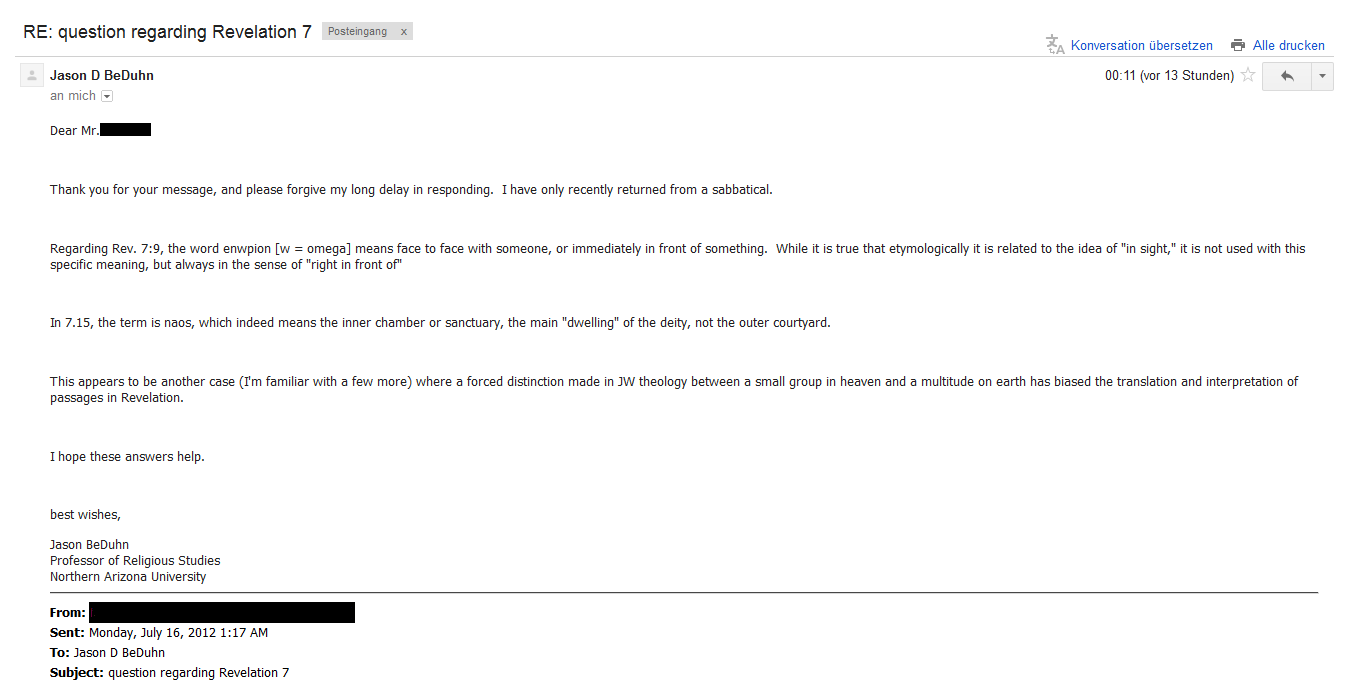Click the paragraph about Rev. 7:9
The height and width of the screenshot is (693, 1347).
[x=677, y=257]
